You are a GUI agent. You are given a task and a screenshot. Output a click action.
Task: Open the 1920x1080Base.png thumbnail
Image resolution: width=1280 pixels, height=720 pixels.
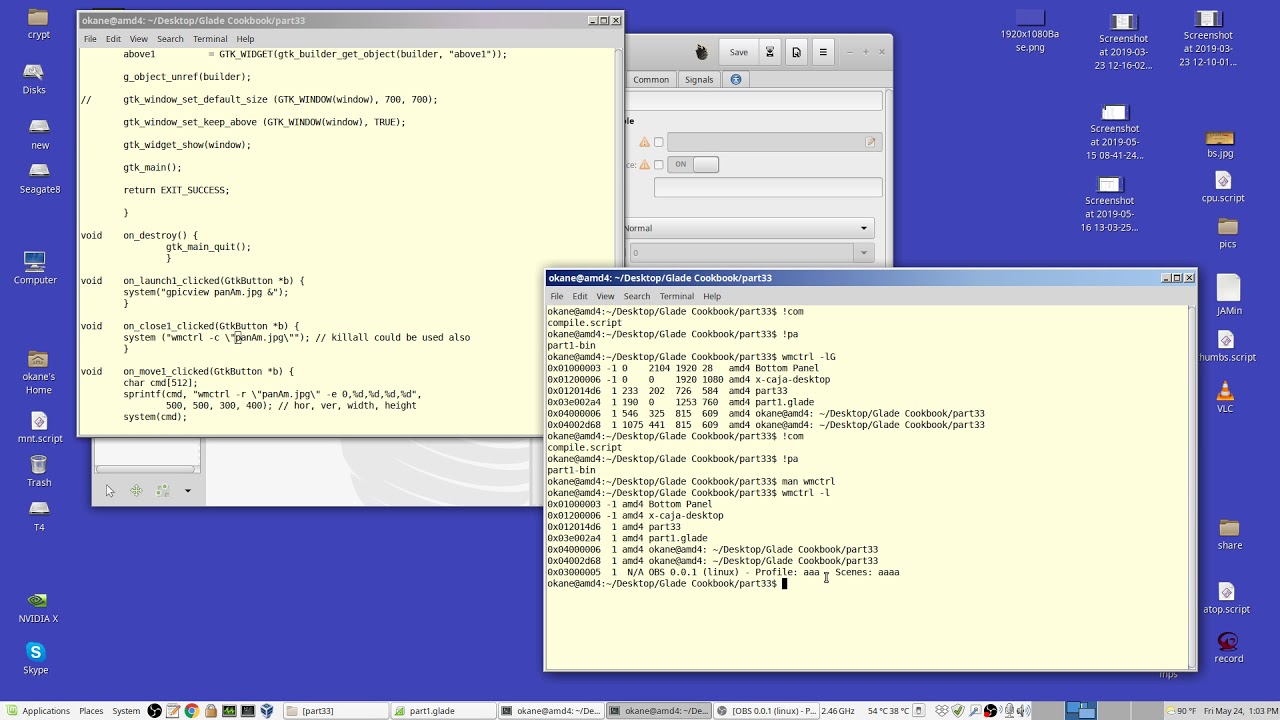1029,31
